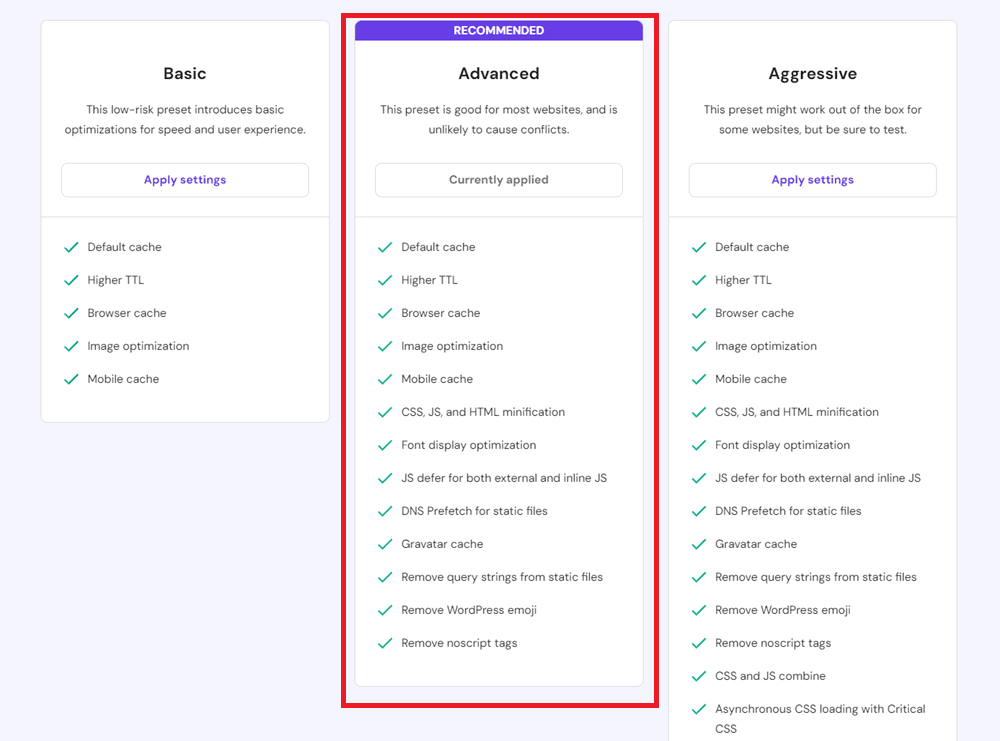Click Remove noscript tags in Advanced card
The image size is (1000, 741).
(459, 643)
